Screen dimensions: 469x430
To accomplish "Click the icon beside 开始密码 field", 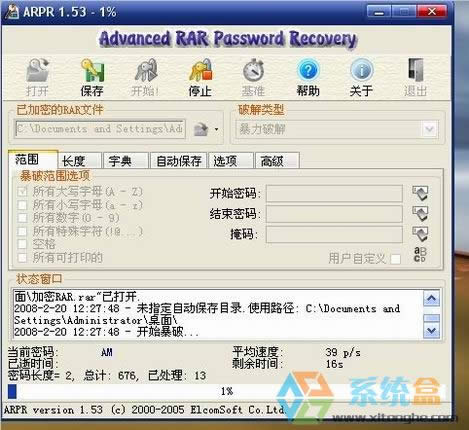I will [x=420, y=193].
